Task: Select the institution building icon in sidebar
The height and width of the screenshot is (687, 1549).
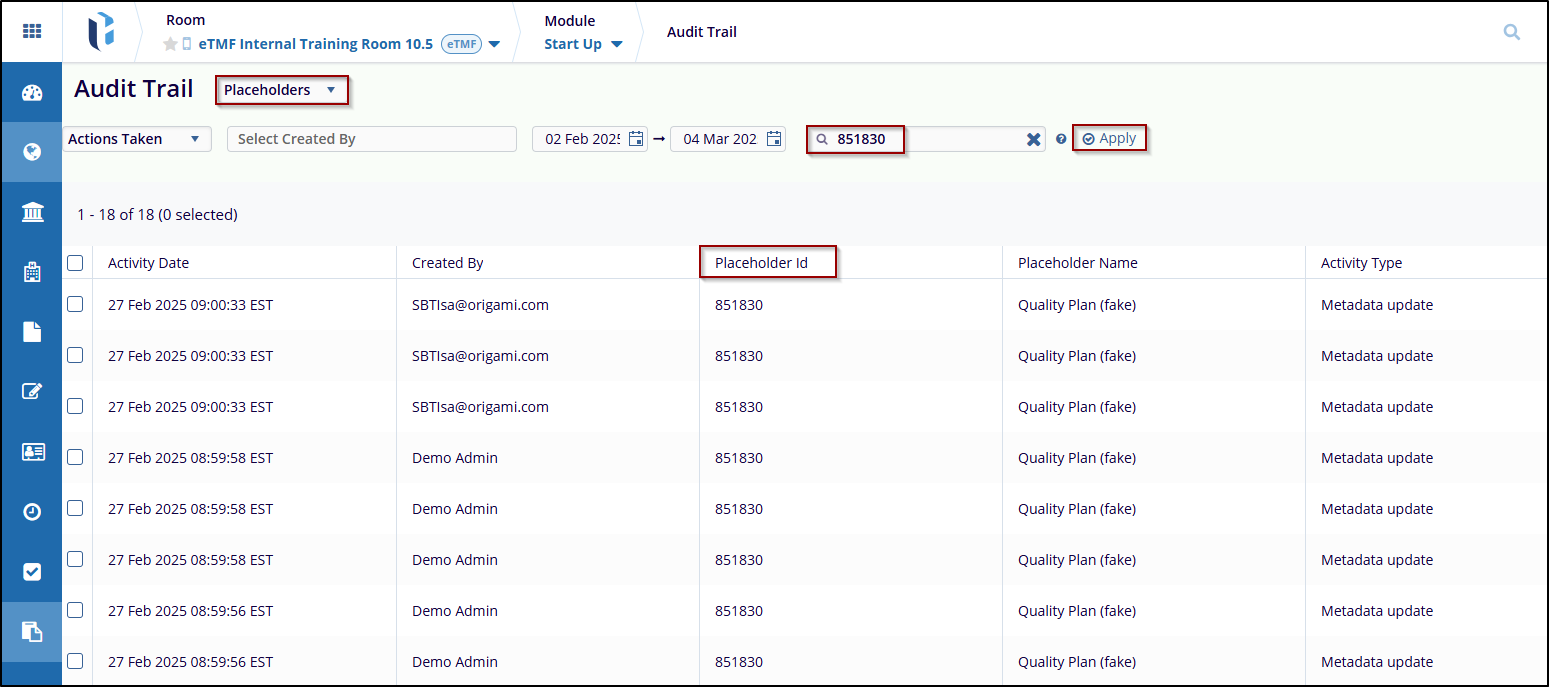Action: 32,211
